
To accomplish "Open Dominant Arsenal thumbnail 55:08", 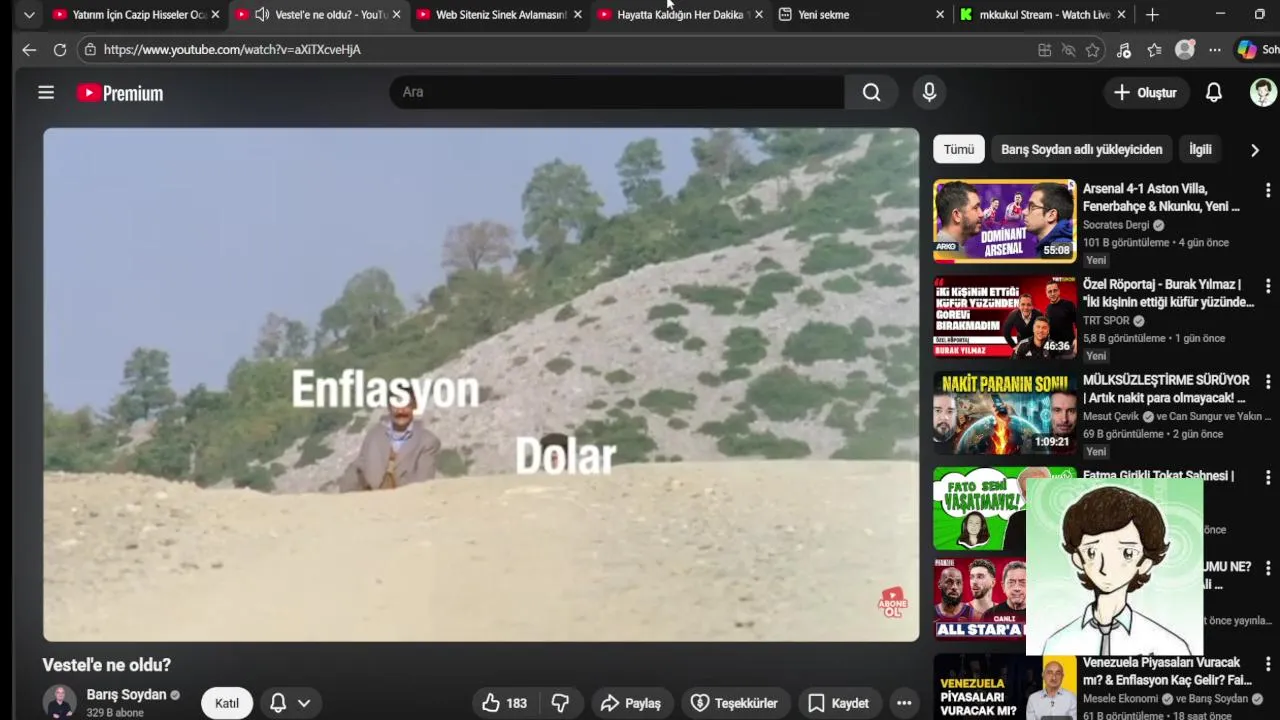I will coord(1004,220).
